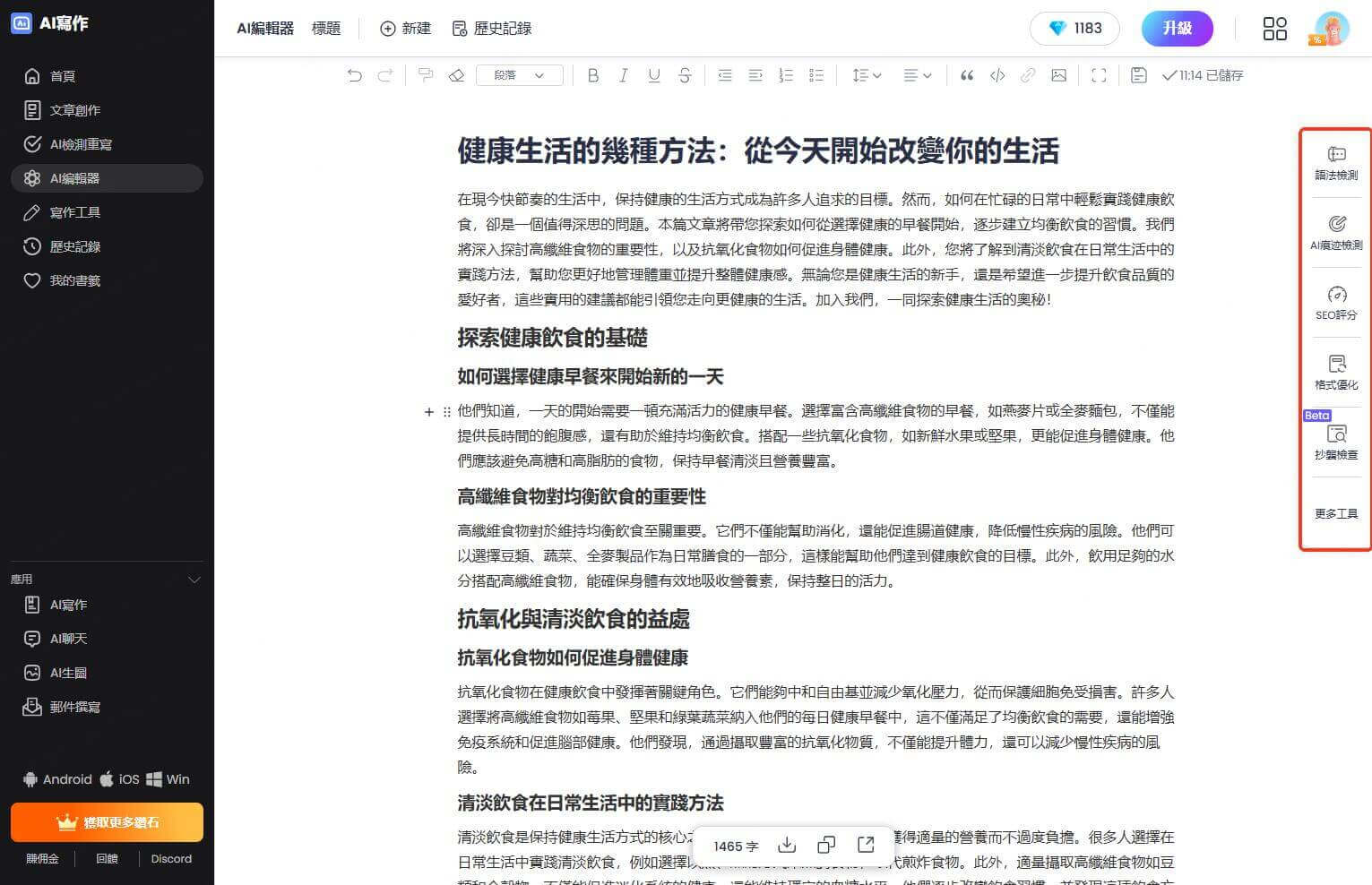
Task: Open 寫作工具 in sidebar
Action: (108, 212)
